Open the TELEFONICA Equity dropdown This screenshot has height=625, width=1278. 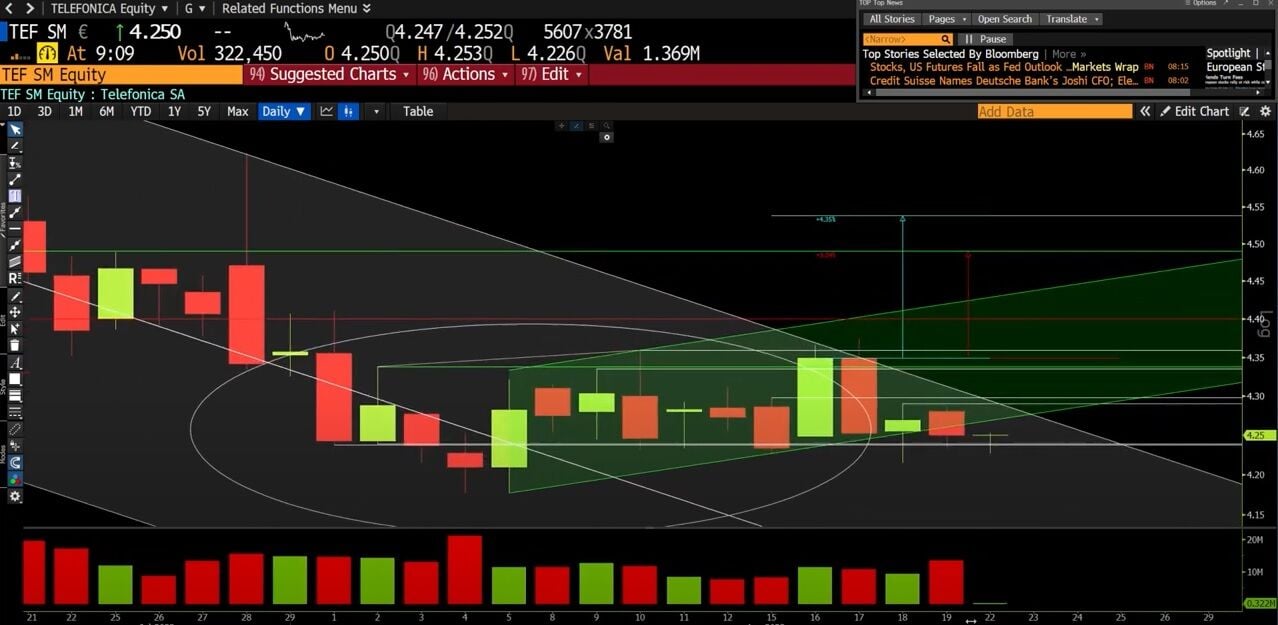(x=109, y=8)
